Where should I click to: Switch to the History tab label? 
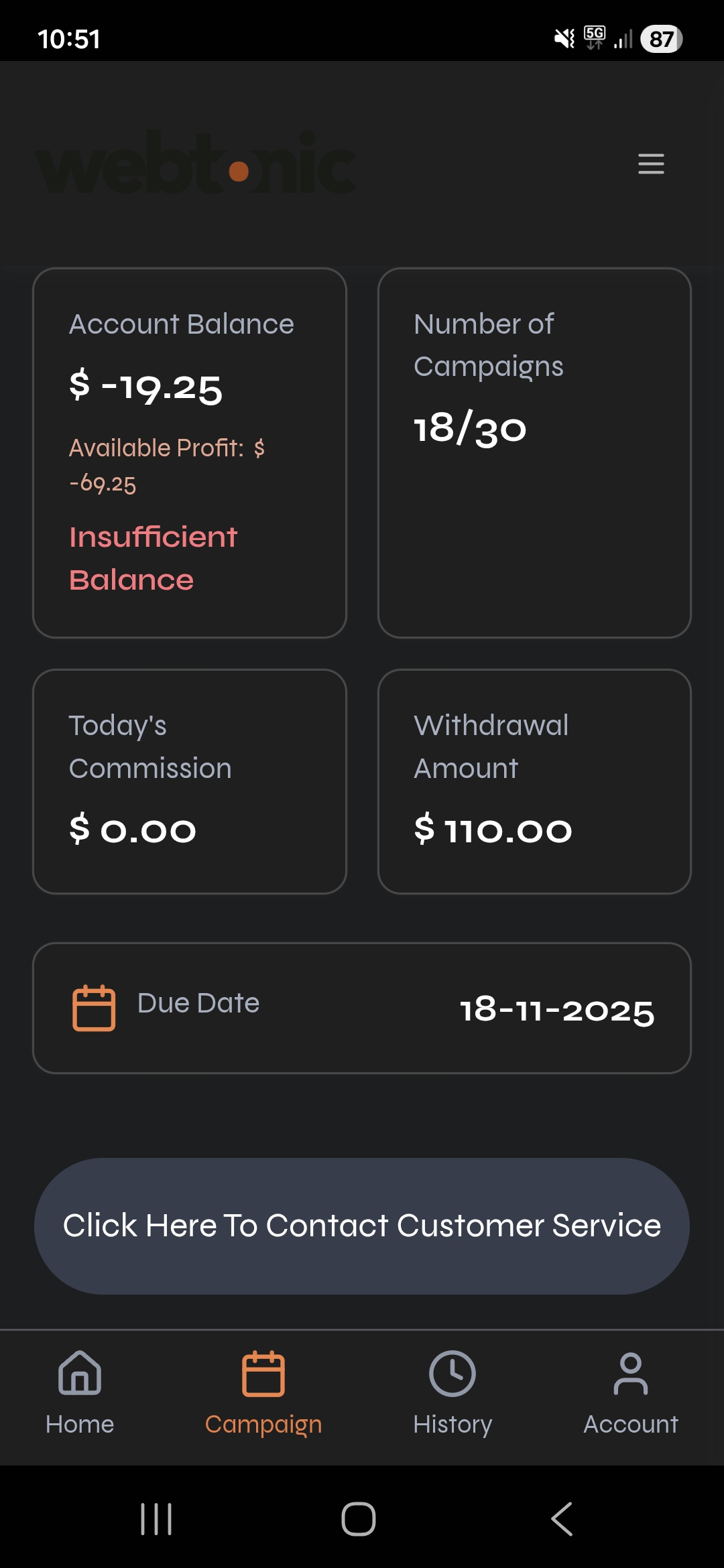click(x=452, y=1424)
